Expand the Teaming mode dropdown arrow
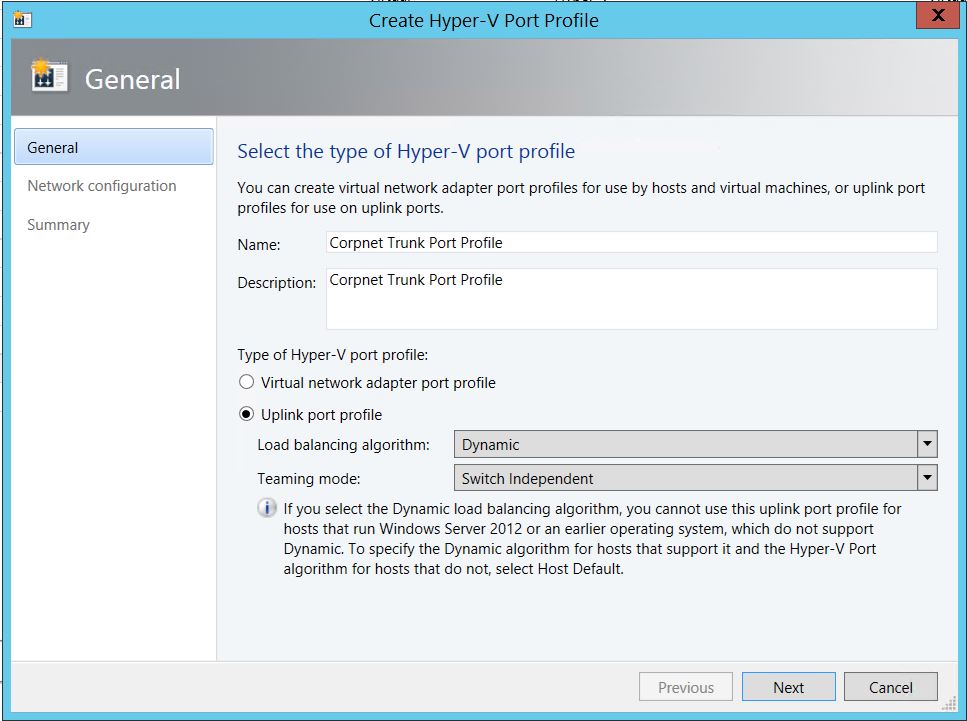967x721 pixels. 927,478
